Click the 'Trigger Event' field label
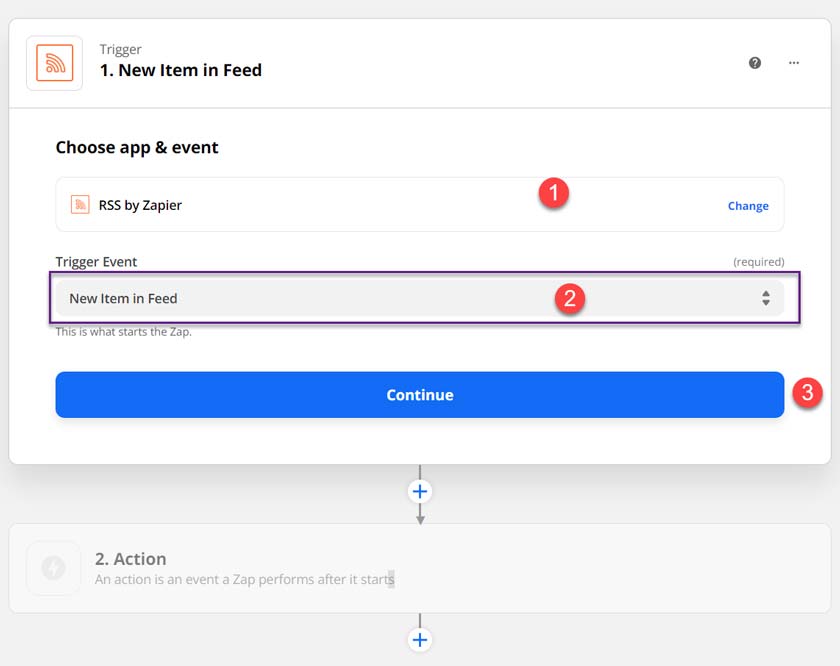This screenshot has width=840, height=666. pyautogui.click(x=96, y=261)
